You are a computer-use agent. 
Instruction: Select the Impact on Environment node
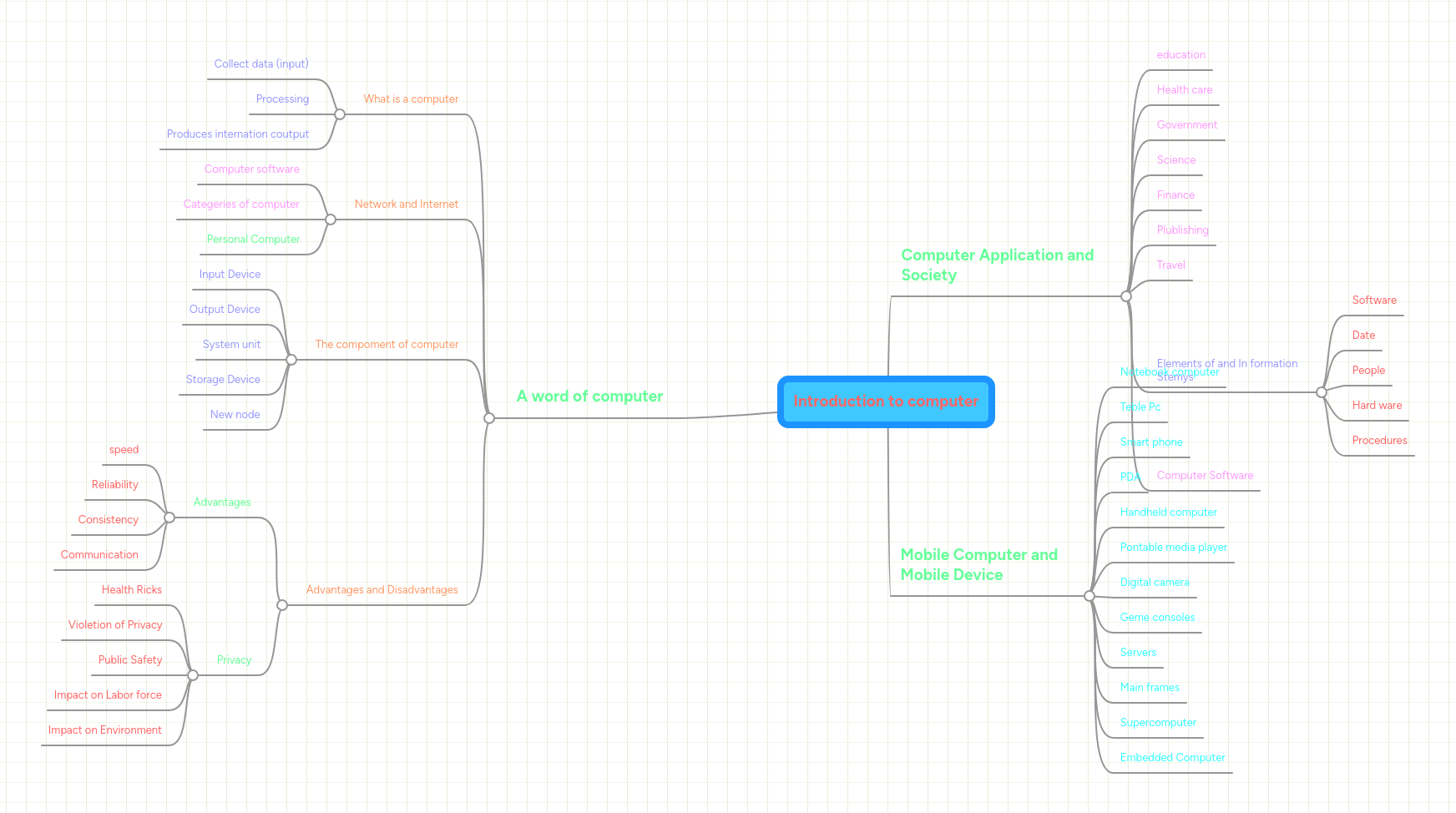[104, 730]
